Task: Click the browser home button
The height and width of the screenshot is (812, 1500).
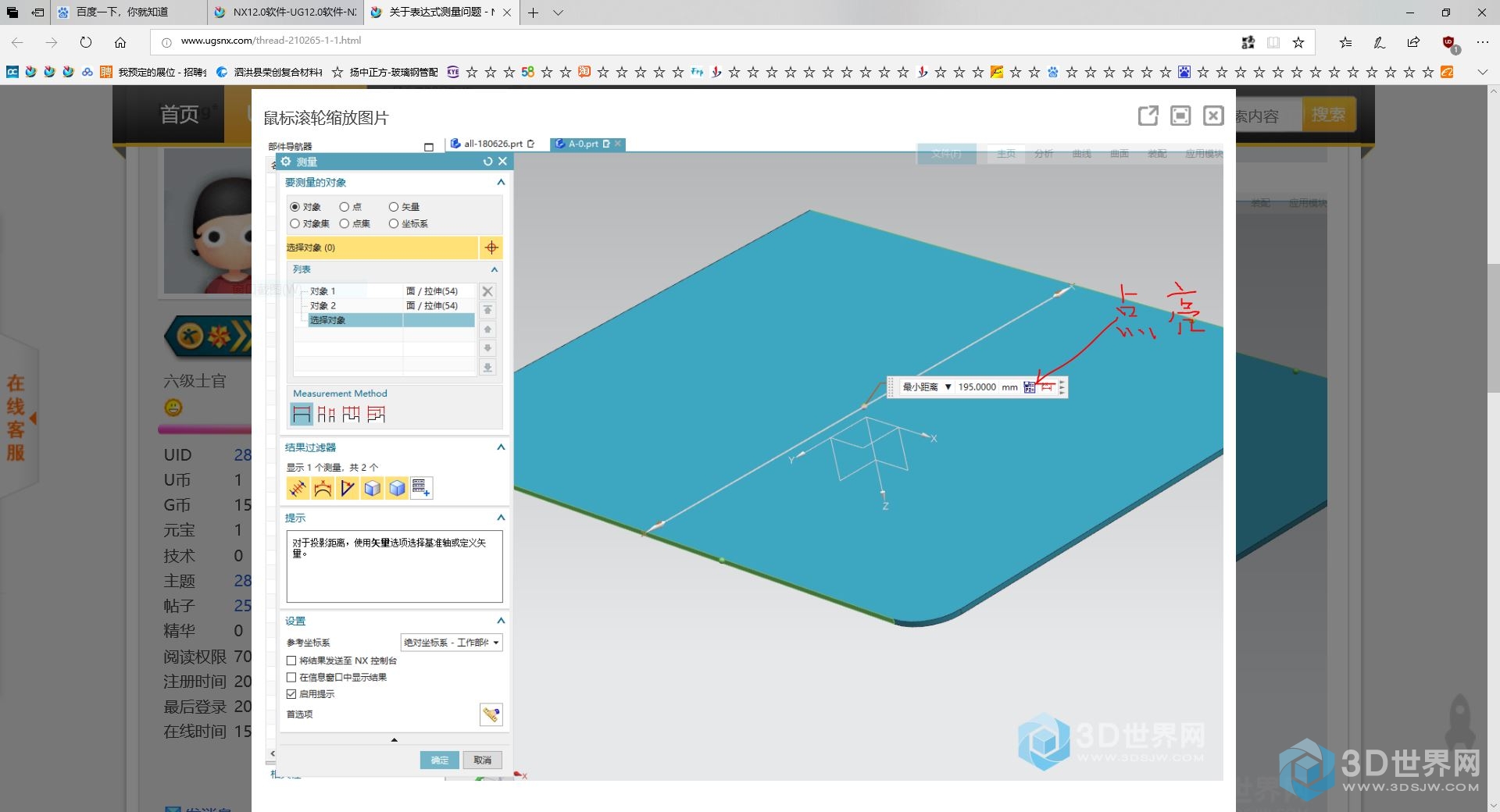Action: coord(120,42)
